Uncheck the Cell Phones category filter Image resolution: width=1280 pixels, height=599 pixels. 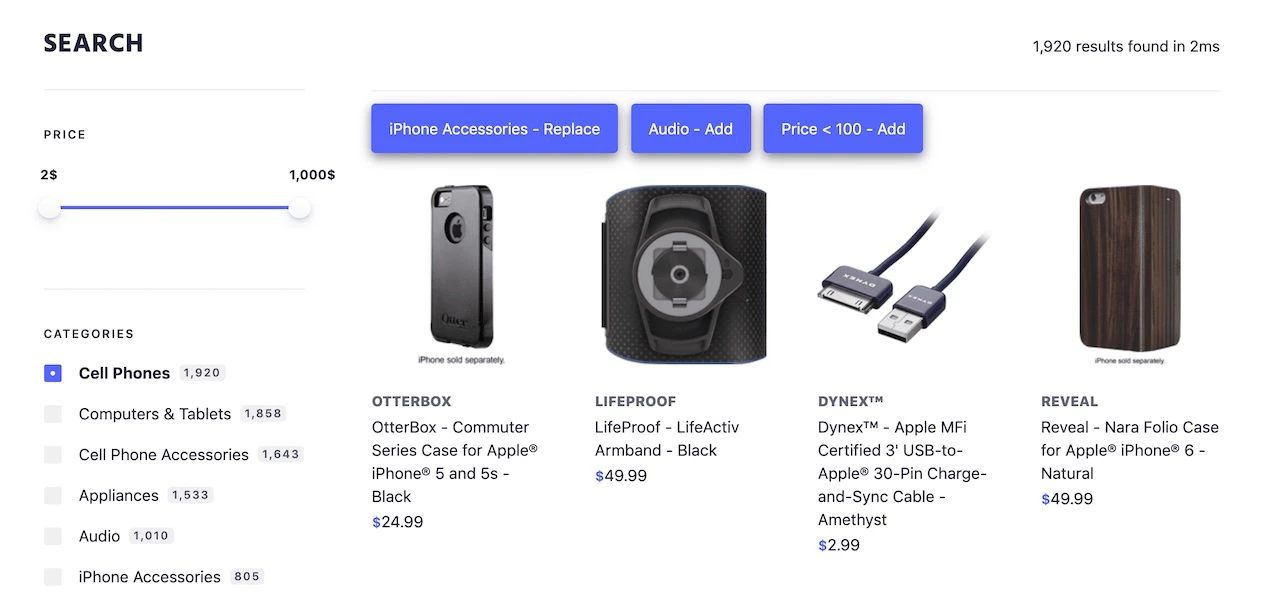tap(52, 372)
